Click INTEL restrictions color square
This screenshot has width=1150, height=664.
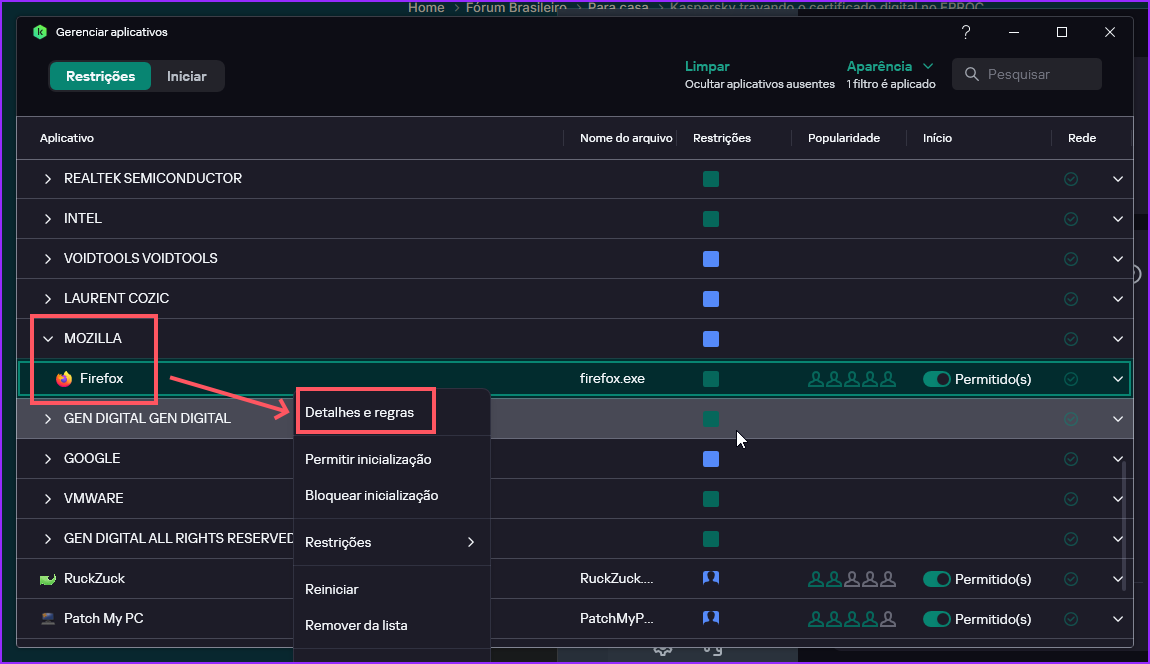click(x=711, y=219)
